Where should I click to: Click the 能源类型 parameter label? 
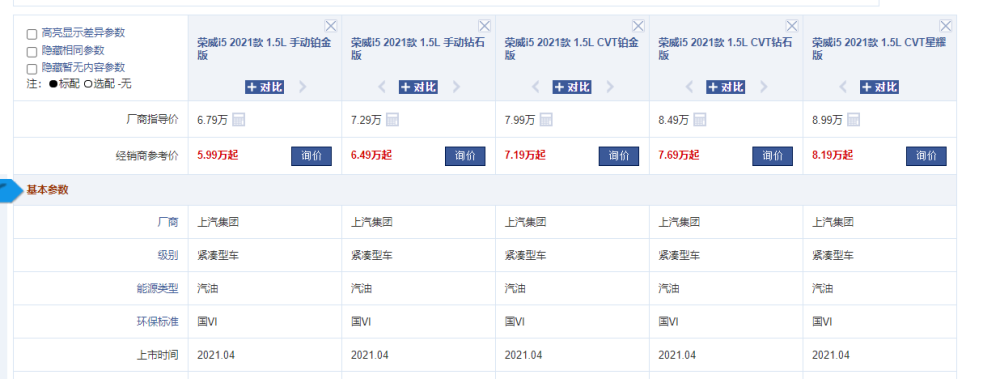[158, 288]
